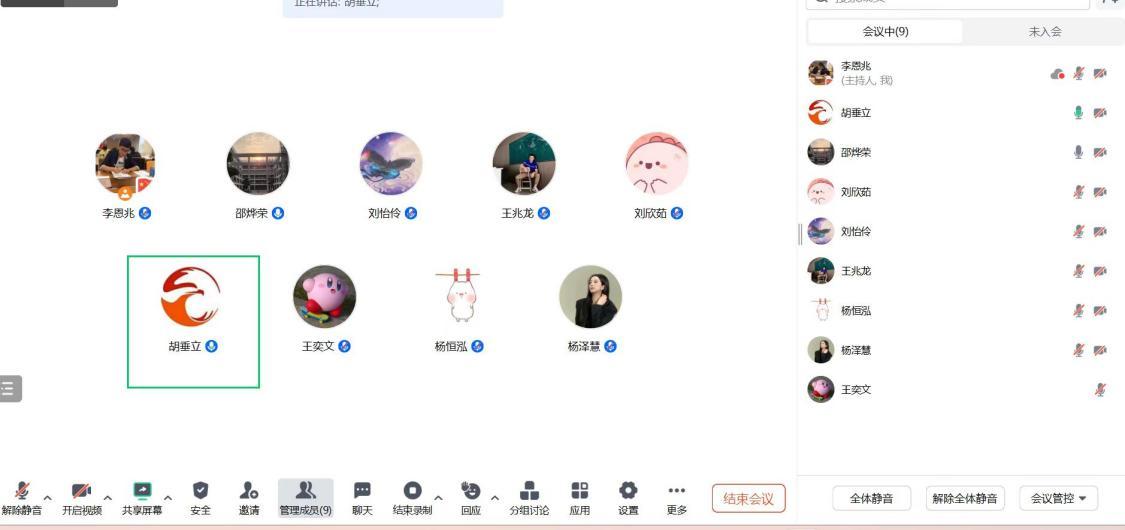Click the 邀请 invite icon
This screenshot has height=530, width=1125.
248,491
